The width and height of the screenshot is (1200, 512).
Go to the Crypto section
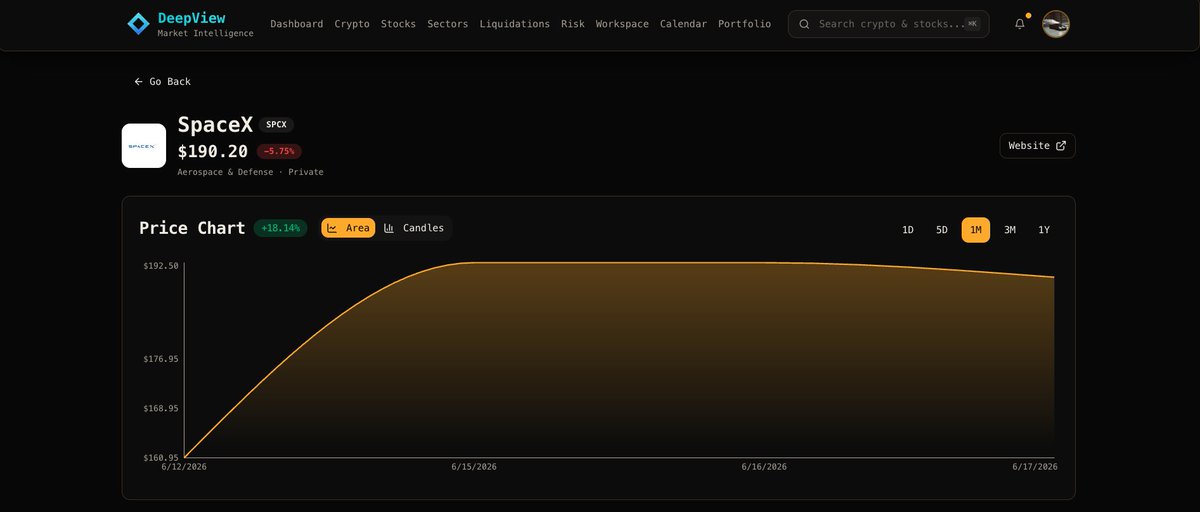pyautogui.click(x=352, y=24)
